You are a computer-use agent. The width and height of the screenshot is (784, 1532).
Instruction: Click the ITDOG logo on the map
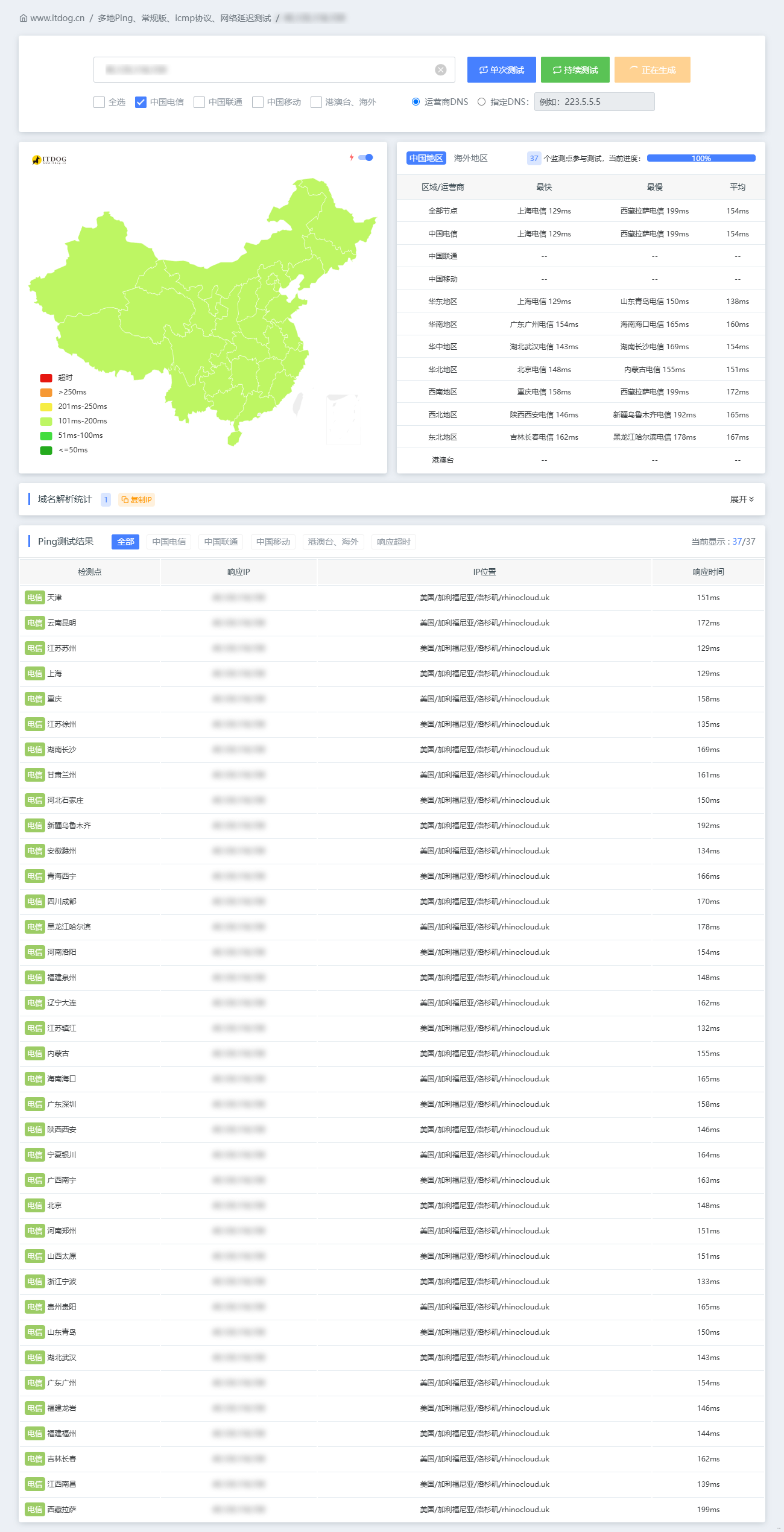pos(49,160)
